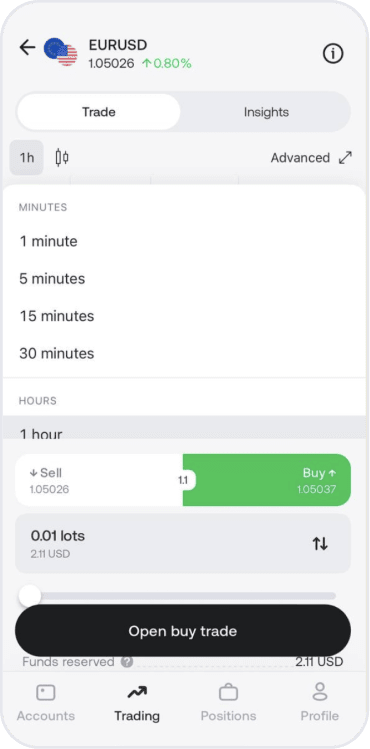The width and height of the screenshot is (370, 749).
Task: Open the 1h timeframe dropdown
Action: click(x=27, y=158)
